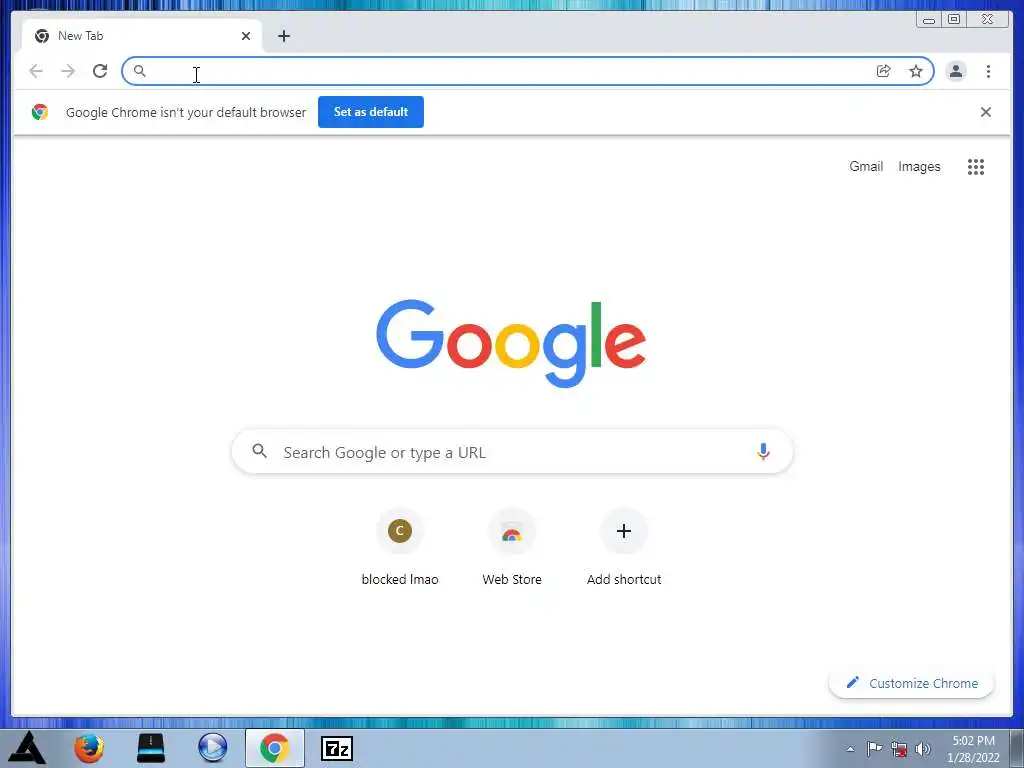Click Set as default button
Screen dimensions: 1024x768
[x=371, y=112]
